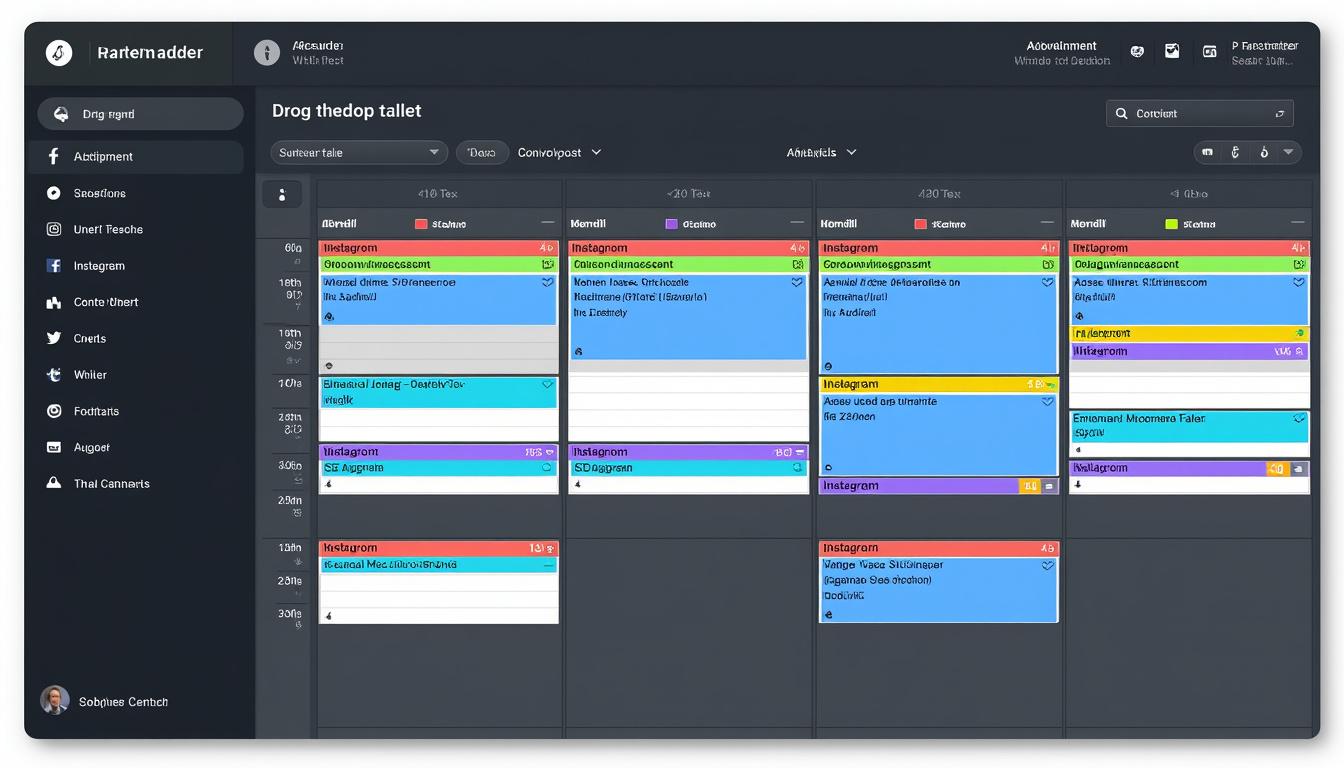Click the Rartemadder logo icon in the header
1344x768 pixels.
[x=59, y=53]
